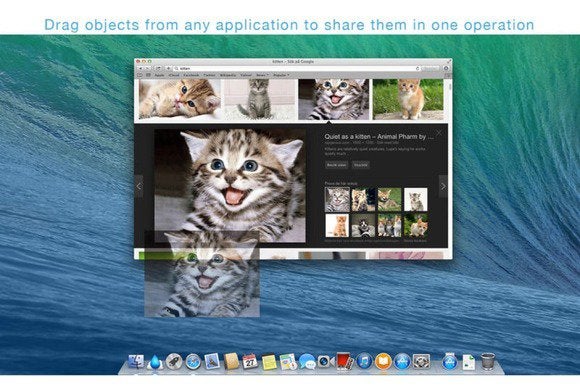The width and height of the screenshot is (580, 388).
Task: Open Calendar icon showing 27 in the dock
Action: pyautogui.click(x=250, y=361)
